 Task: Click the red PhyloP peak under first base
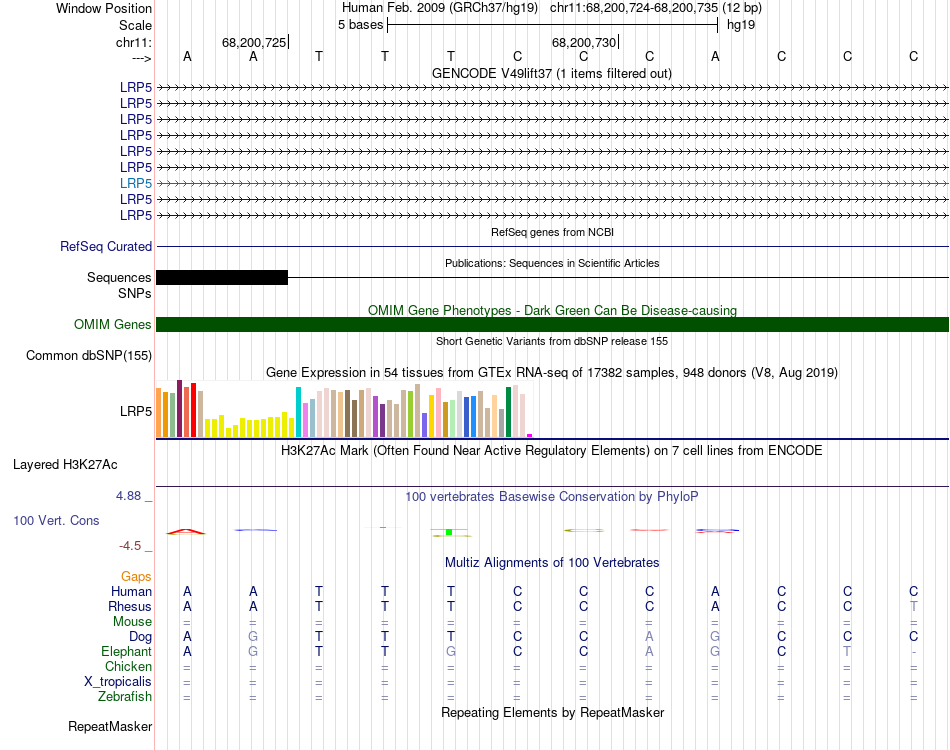click(186, 531)
